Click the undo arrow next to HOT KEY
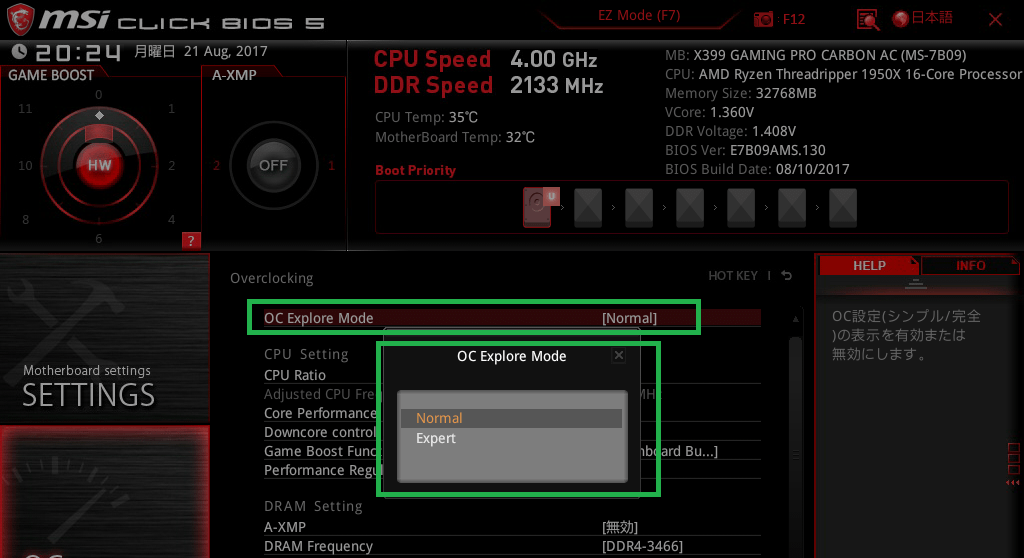The image size is (1024, 558). tap(787, 276)
